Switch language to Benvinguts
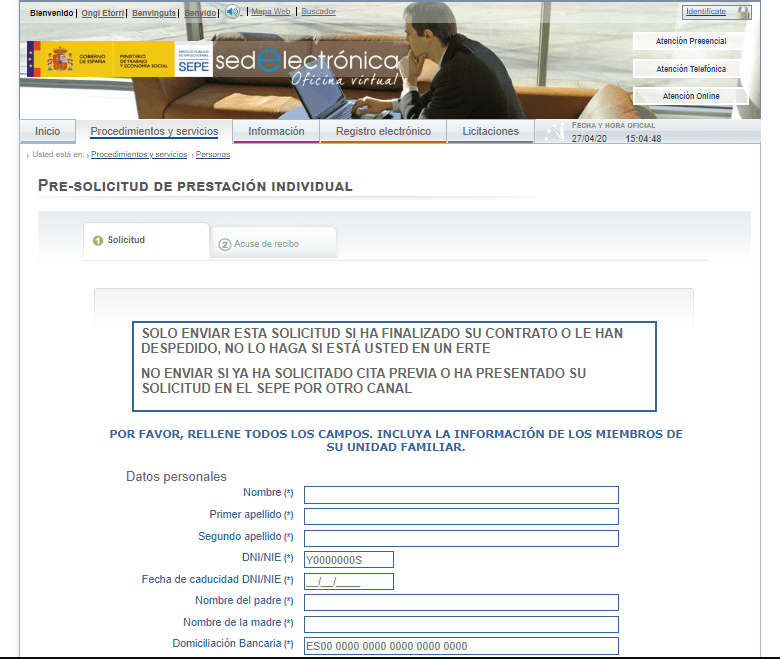The image size is (780, 659). click(x=155, y=12)
